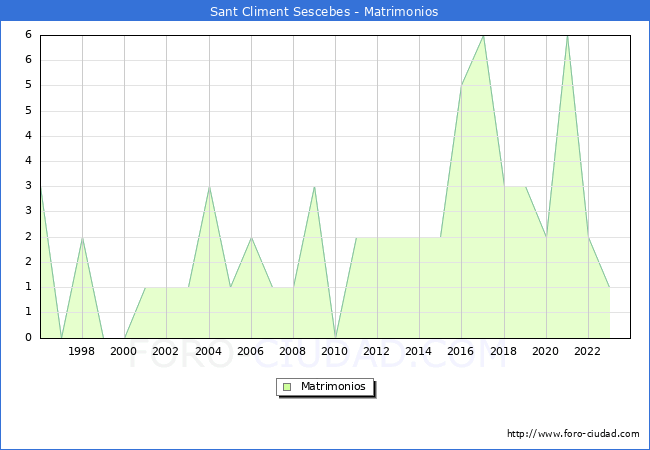Image resolution: width=650 pixels, height=450 pixels.
Task: Click the 1998 peak at value 2
Action: (82, 237)
